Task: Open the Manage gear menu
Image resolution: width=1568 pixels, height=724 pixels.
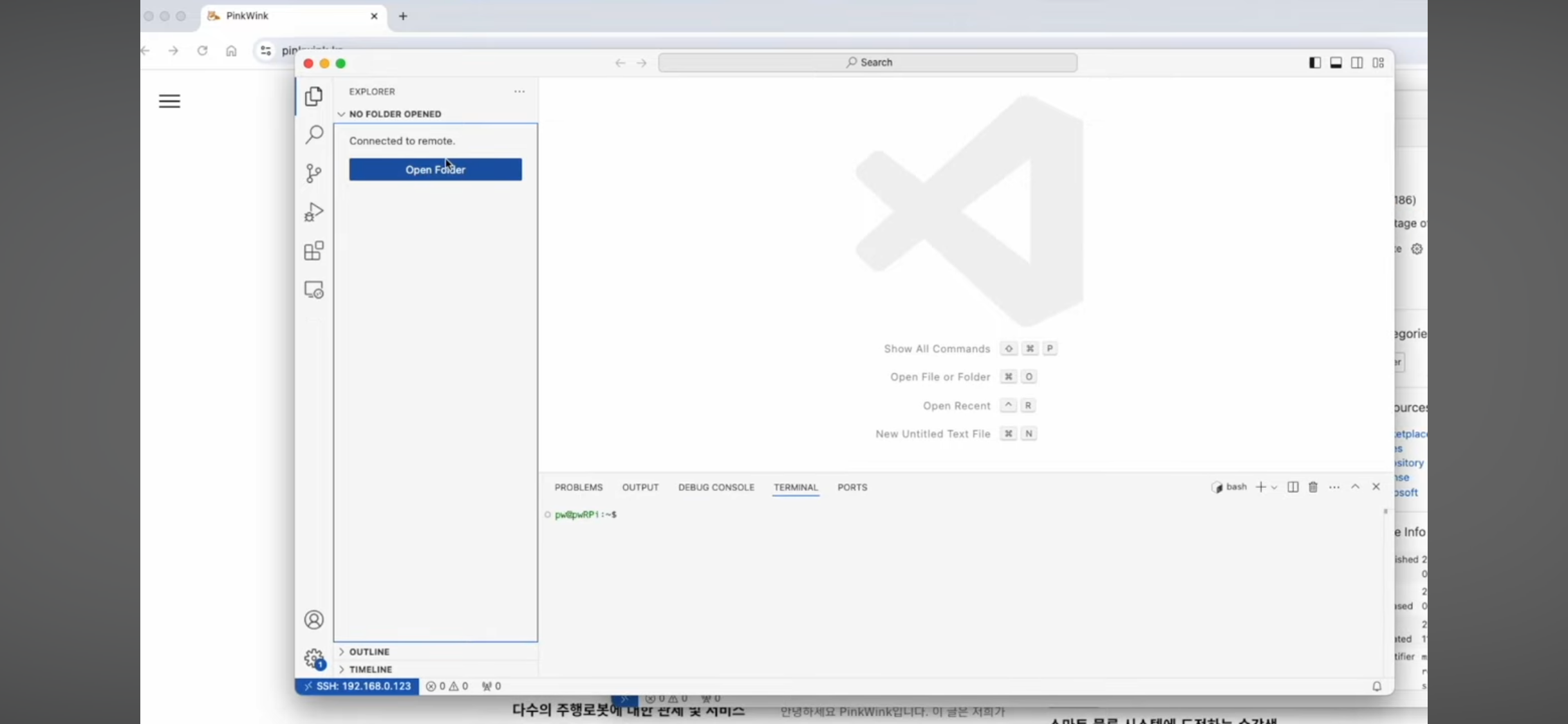Action: tap(314, 658)
